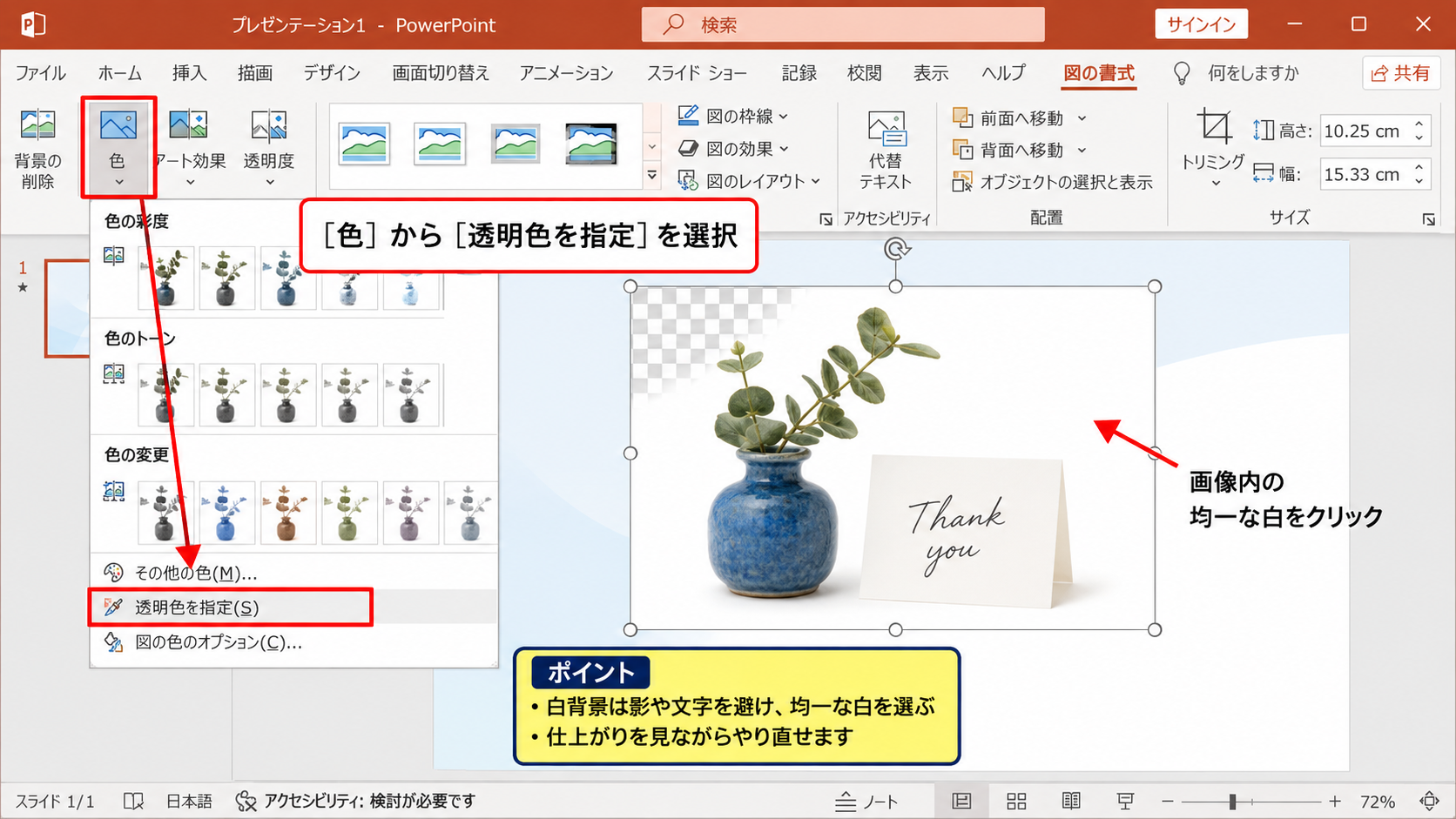Open the アート効果 artistic effects tool
The image size is (1456, 819).
coord(189,148)
